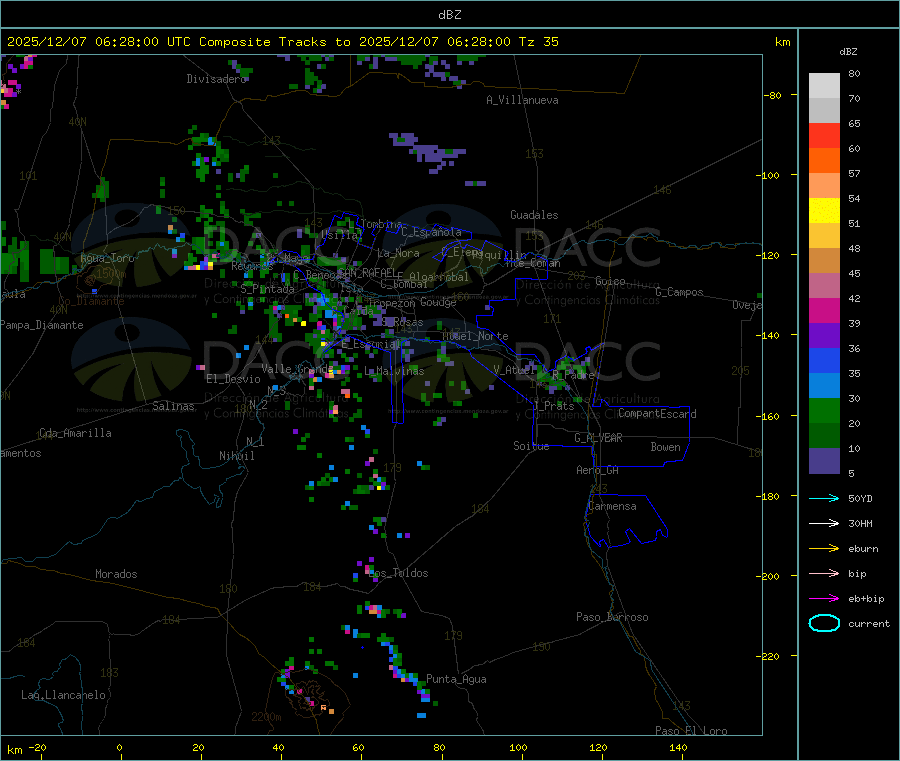Click the Goudge location label
The image size is (900, 761).
(x=438, y=302)
